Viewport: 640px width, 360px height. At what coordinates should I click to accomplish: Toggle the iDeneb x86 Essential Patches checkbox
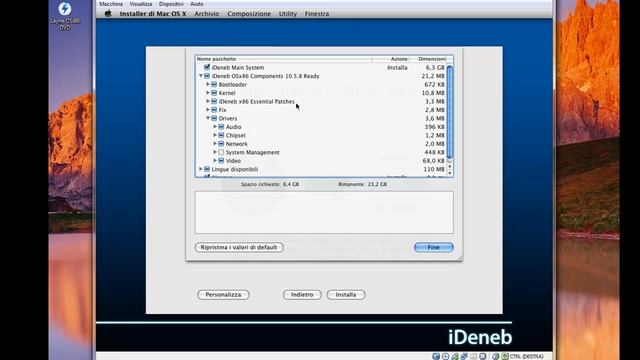214,101
